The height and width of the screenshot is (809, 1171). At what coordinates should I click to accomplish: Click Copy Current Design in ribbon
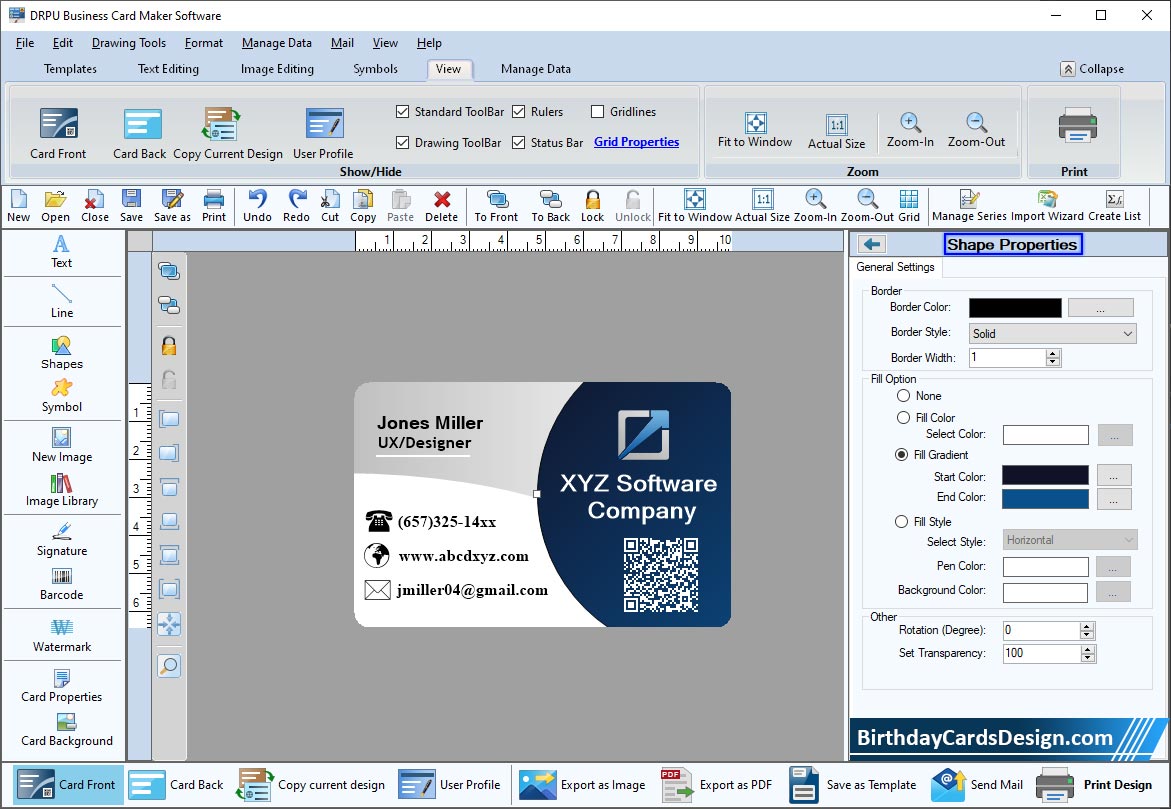pyautogui.click(x=228, y=134)
